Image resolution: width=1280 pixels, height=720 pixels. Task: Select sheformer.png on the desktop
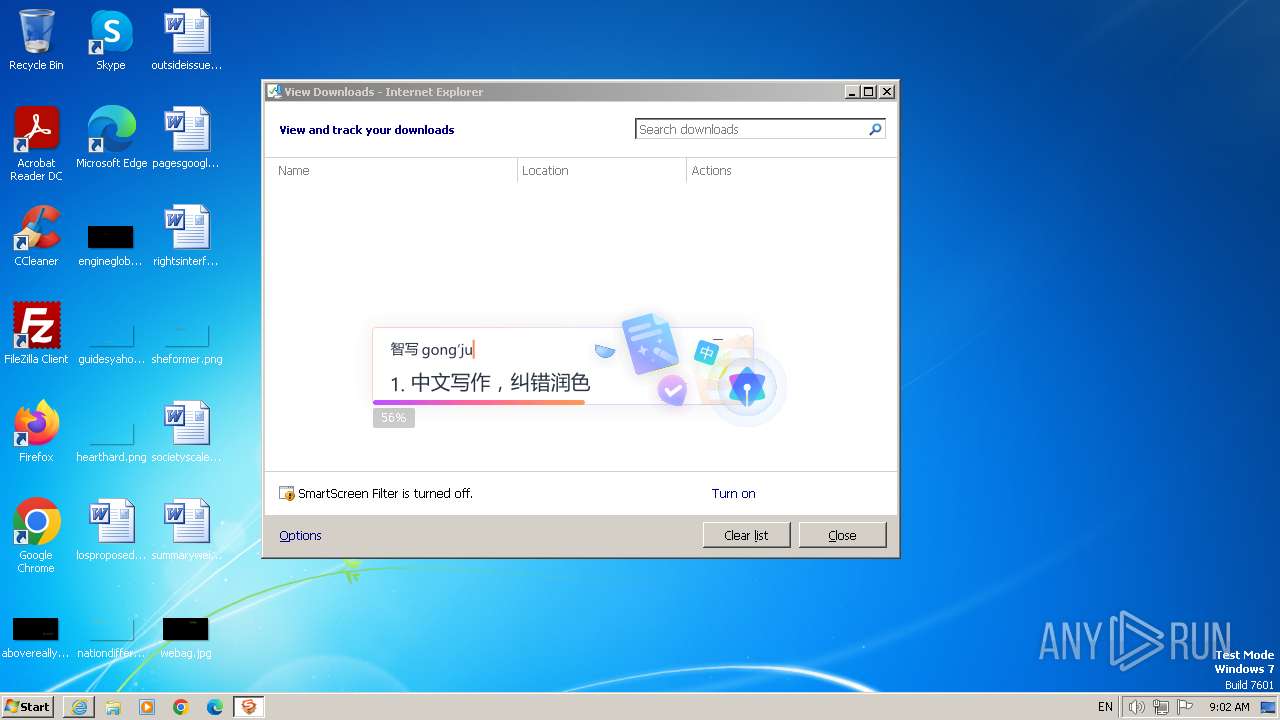point(186,343)
